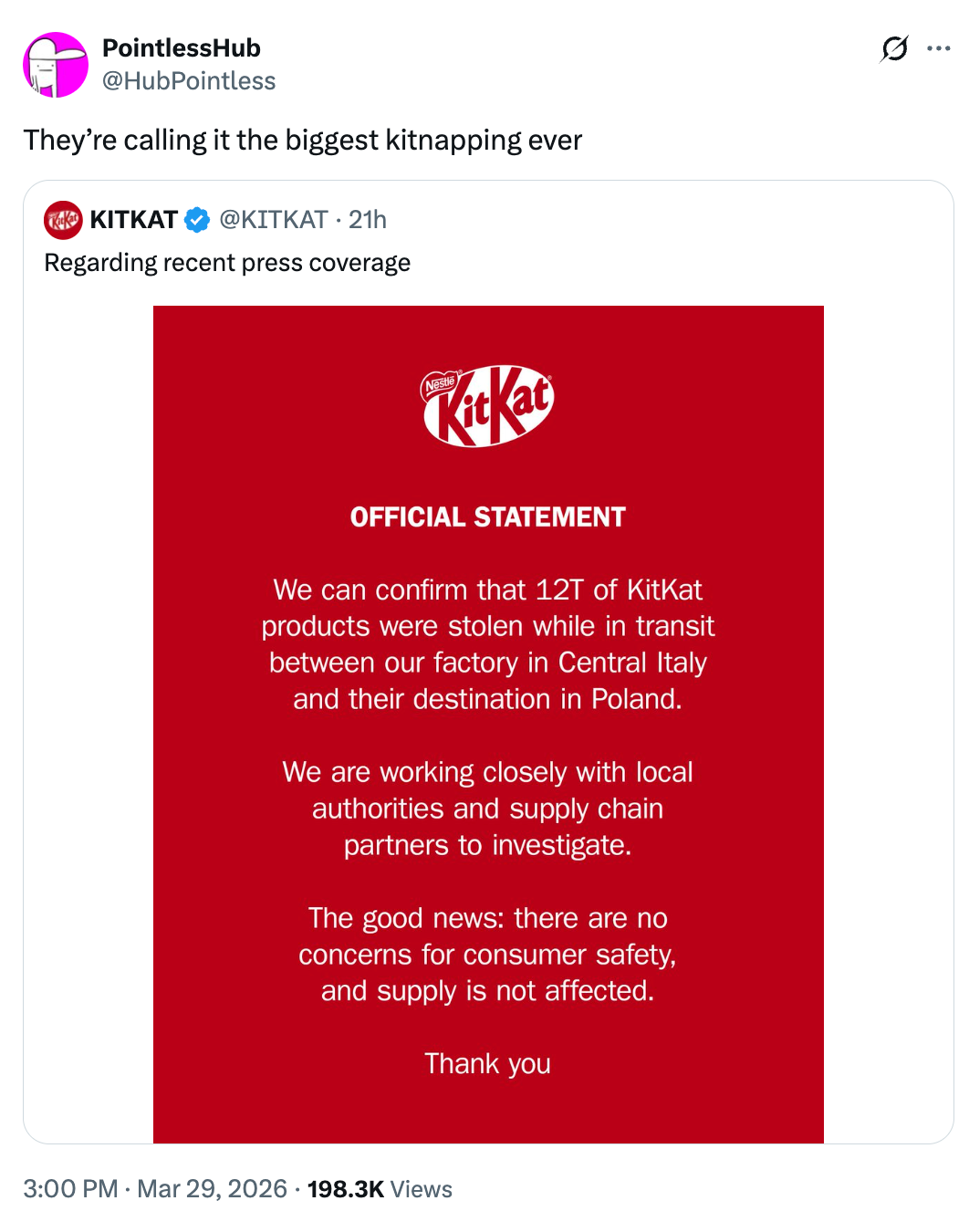Click the 21h timestamp on quoted tweet

point(370,219)
